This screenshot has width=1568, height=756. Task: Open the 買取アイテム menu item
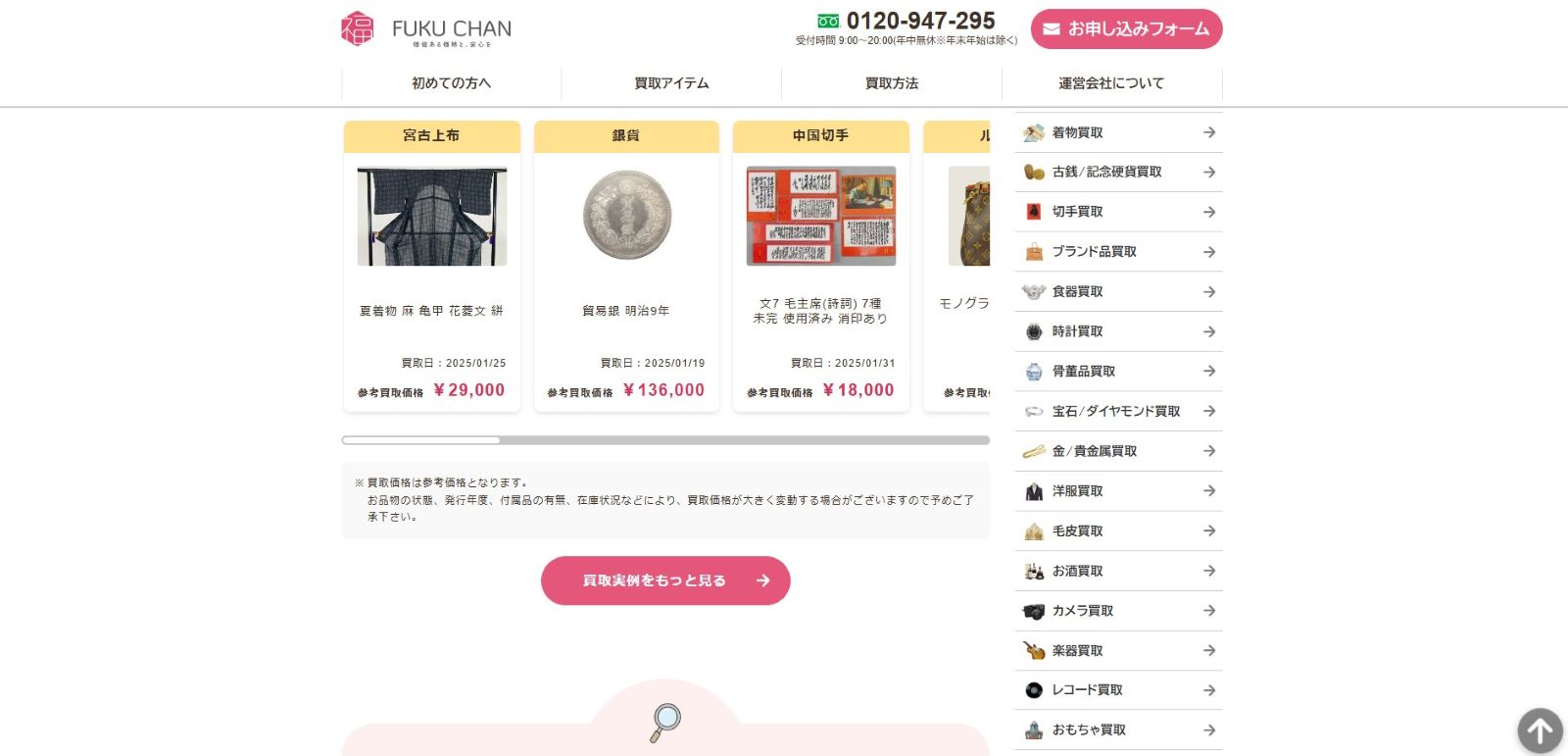671,83
